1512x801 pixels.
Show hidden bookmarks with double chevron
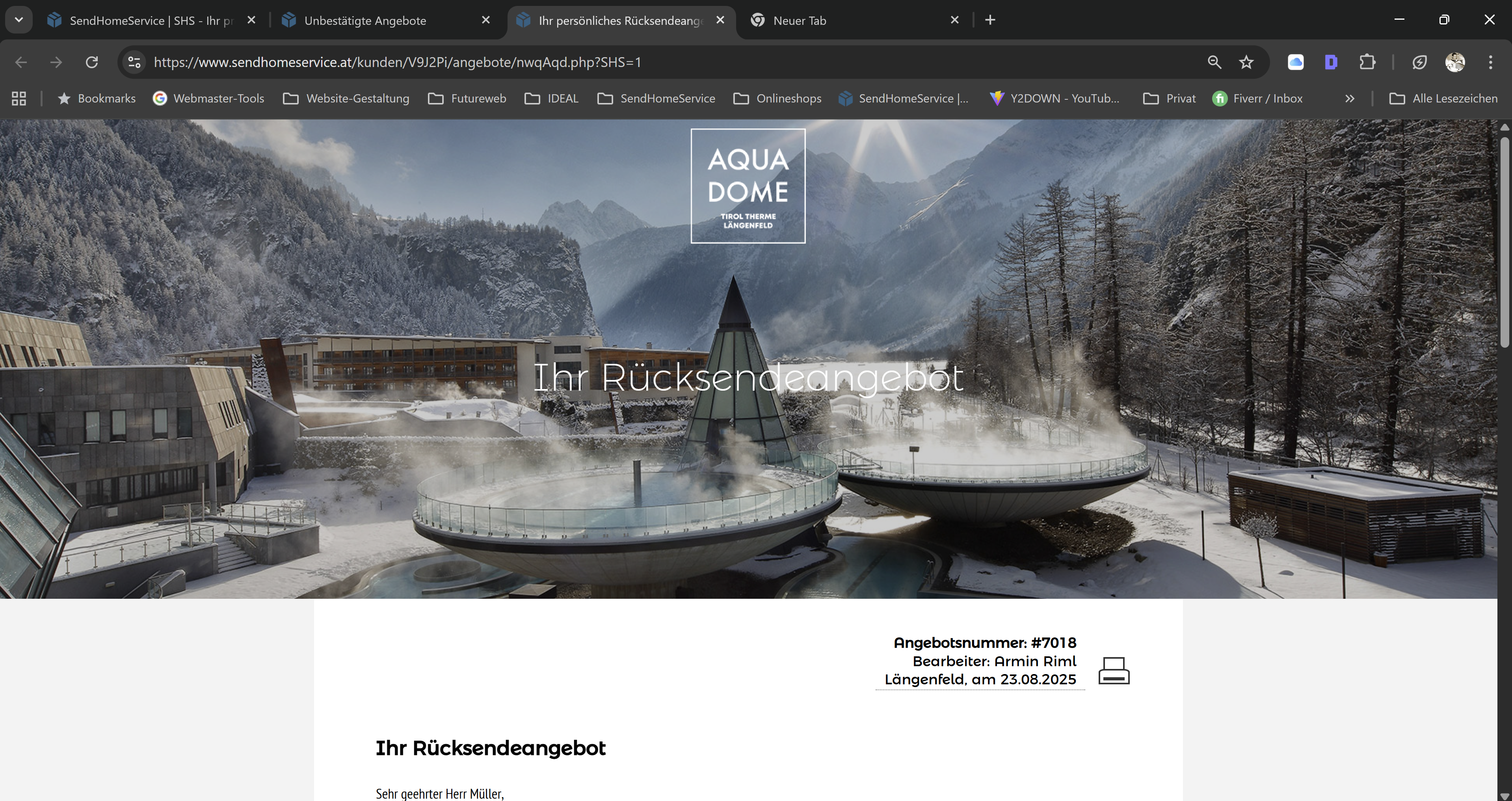[x=1349, y=99]
